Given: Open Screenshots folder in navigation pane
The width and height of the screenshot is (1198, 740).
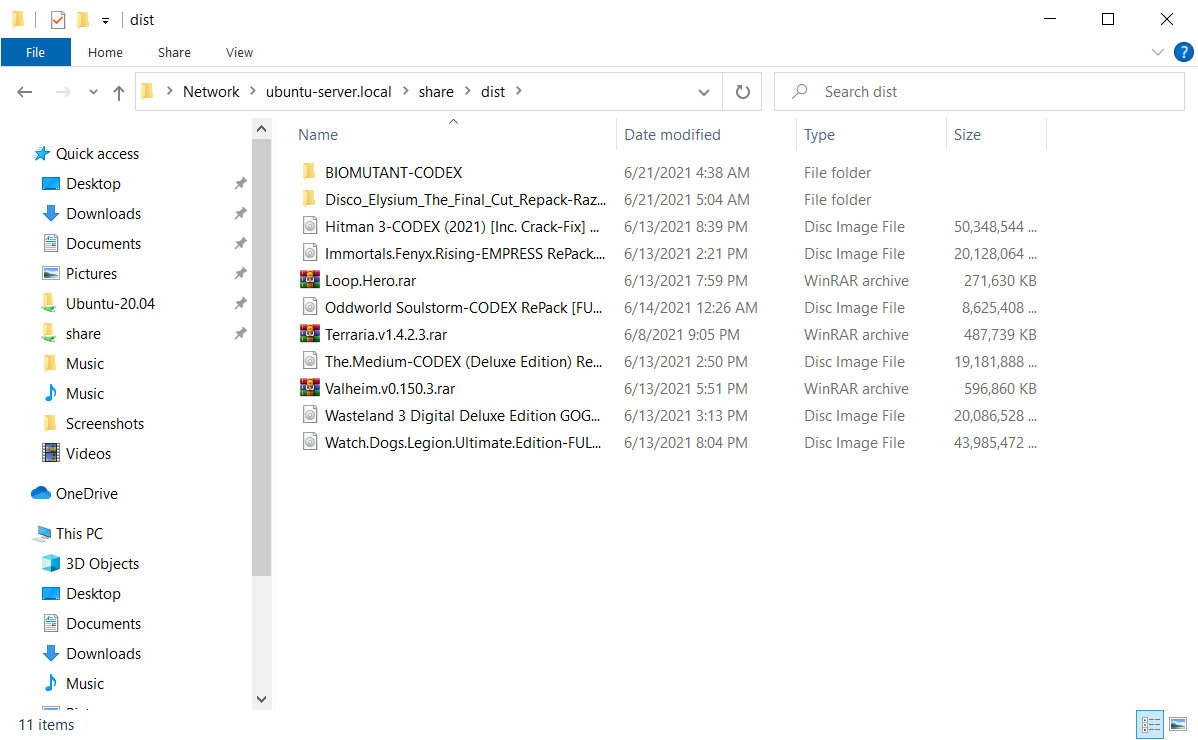Looking at the screenshot, I should pos(105,424).
